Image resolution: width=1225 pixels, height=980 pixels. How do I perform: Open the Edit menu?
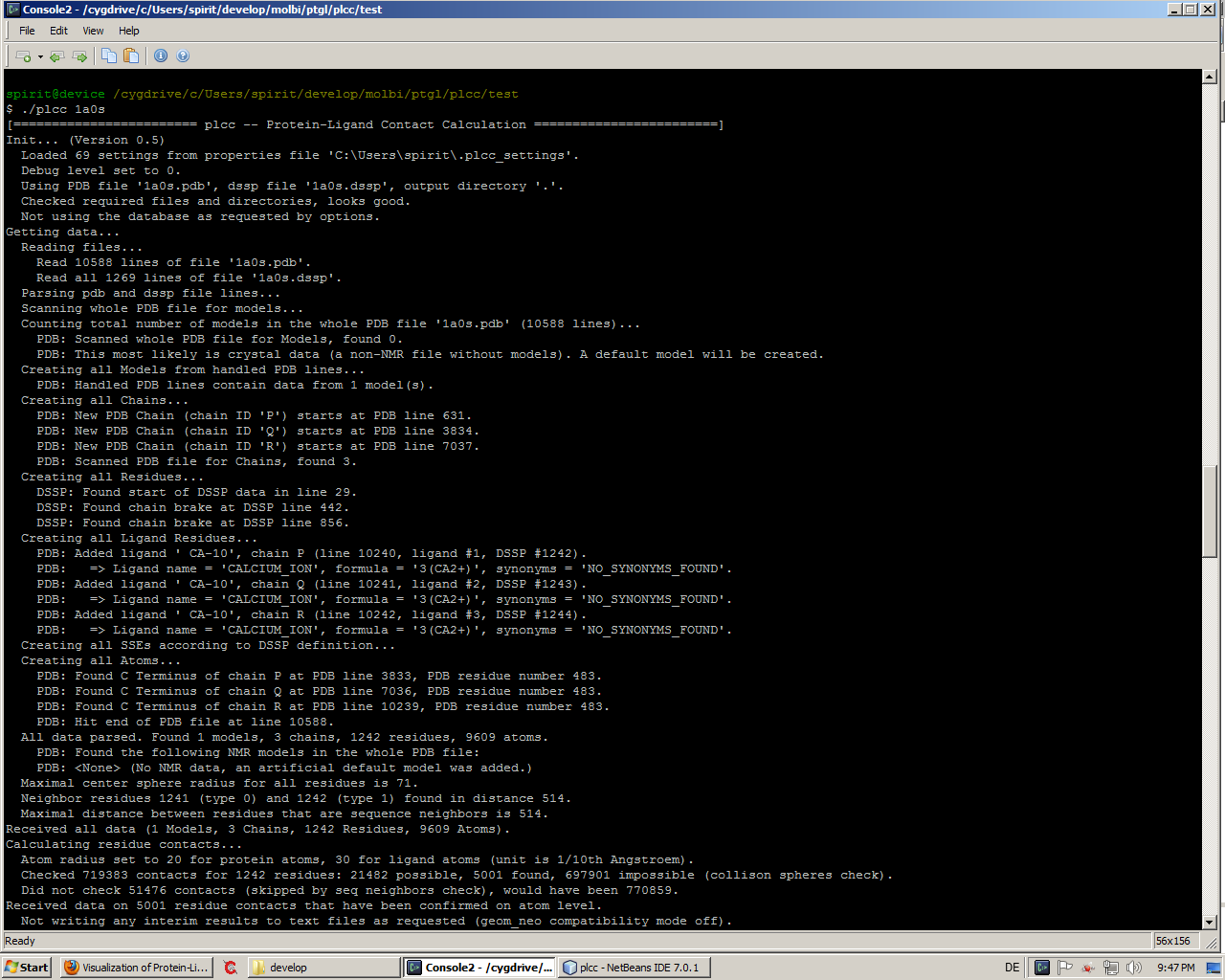pos(58,31)
